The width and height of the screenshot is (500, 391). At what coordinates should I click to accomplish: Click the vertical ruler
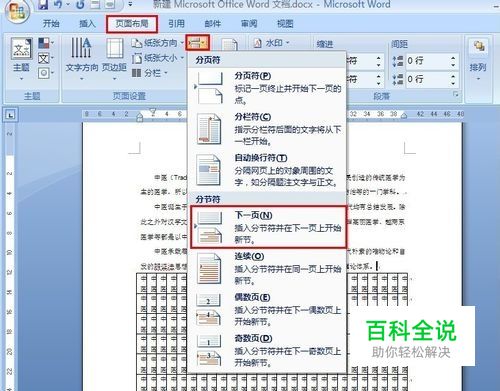(9, 257)
